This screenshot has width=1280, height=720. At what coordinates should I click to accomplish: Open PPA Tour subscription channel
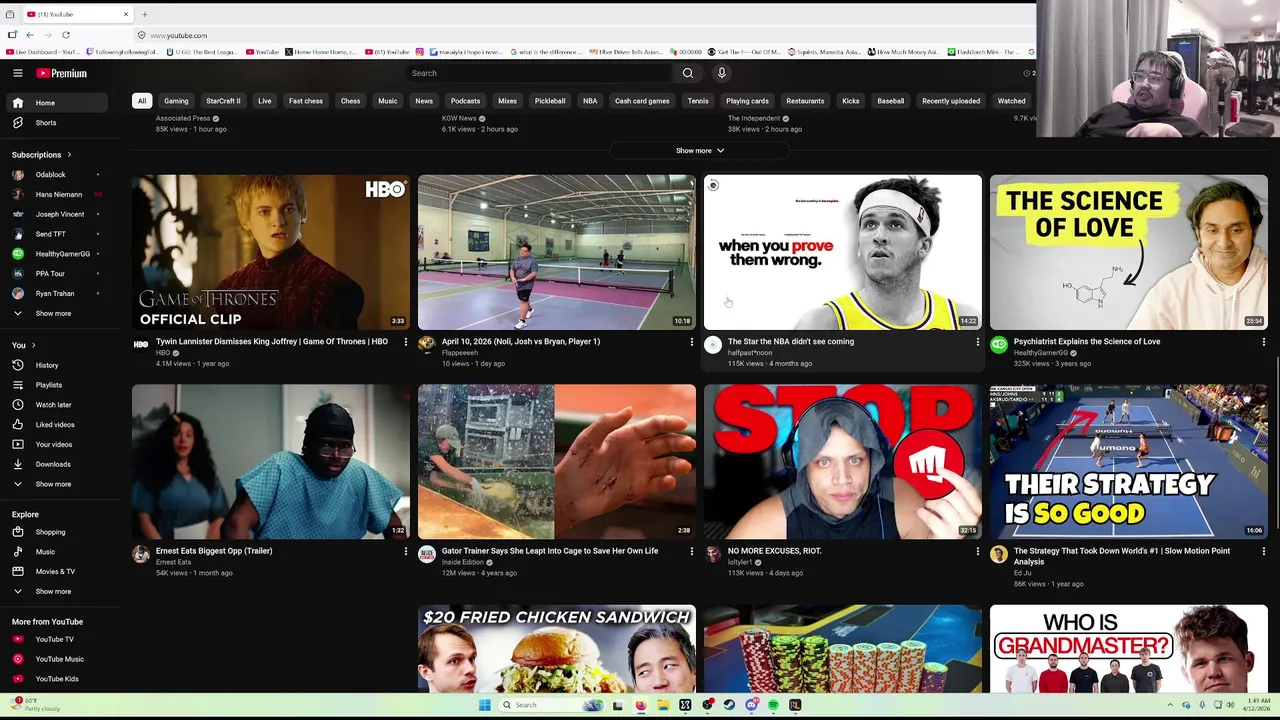coord(56,274)
